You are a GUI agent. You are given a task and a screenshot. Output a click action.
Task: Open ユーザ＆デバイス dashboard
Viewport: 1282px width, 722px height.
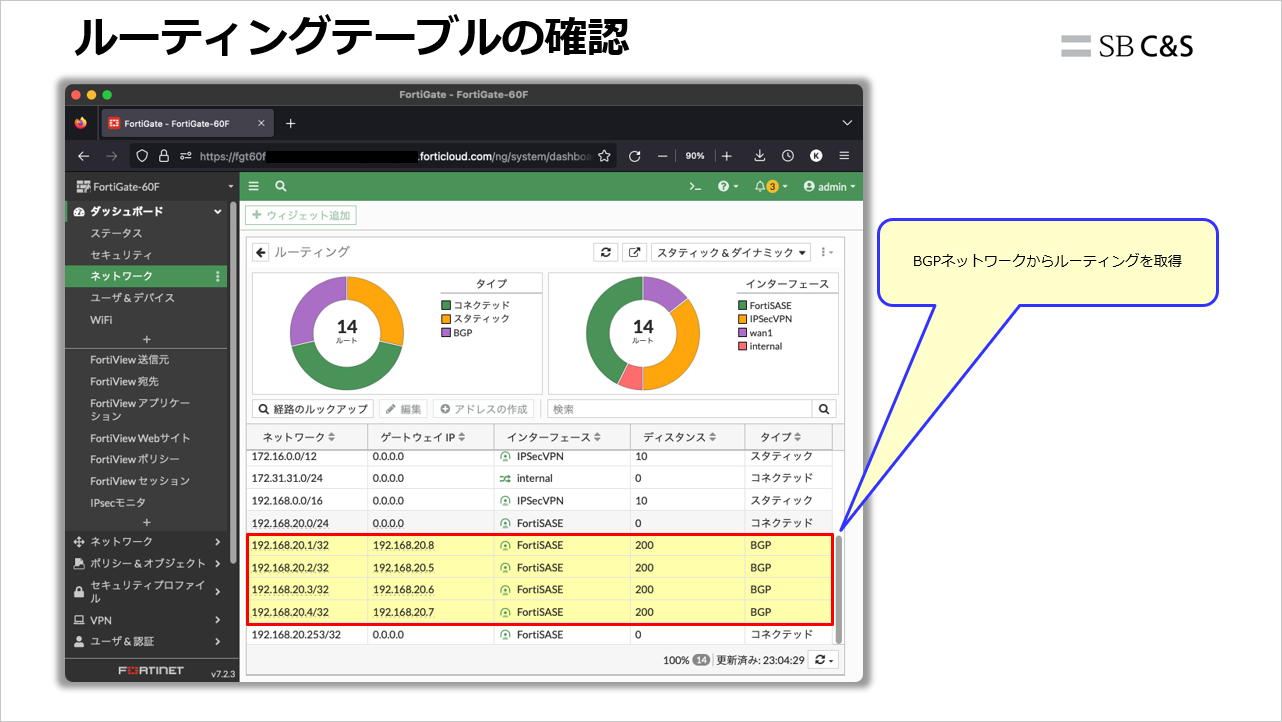point(132,298)
